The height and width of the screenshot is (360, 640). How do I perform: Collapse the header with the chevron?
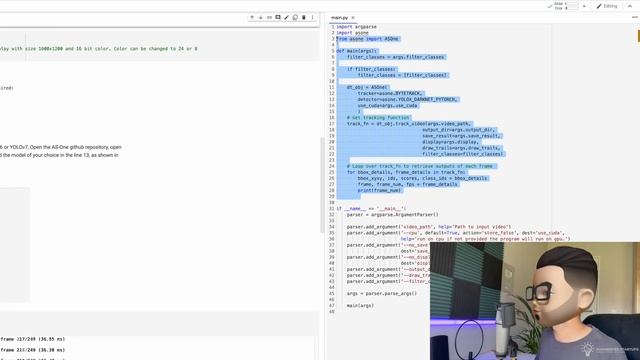630,6
